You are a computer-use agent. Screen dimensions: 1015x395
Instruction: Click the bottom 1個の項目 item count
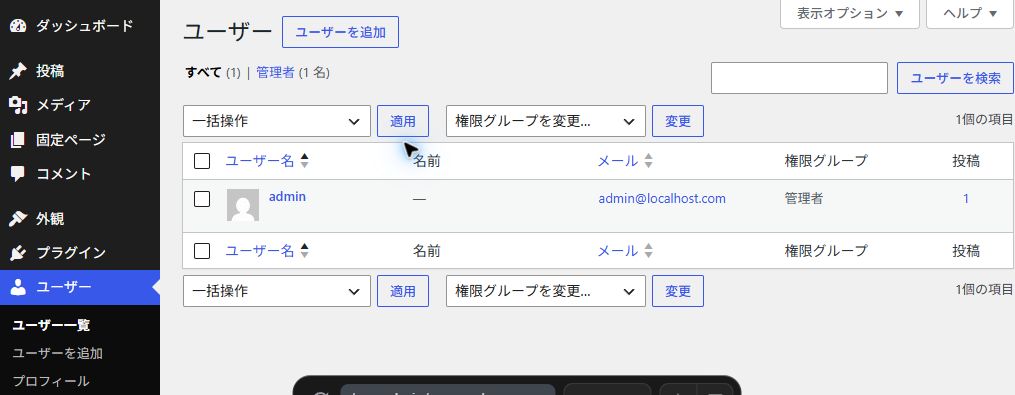pos(984,289)
